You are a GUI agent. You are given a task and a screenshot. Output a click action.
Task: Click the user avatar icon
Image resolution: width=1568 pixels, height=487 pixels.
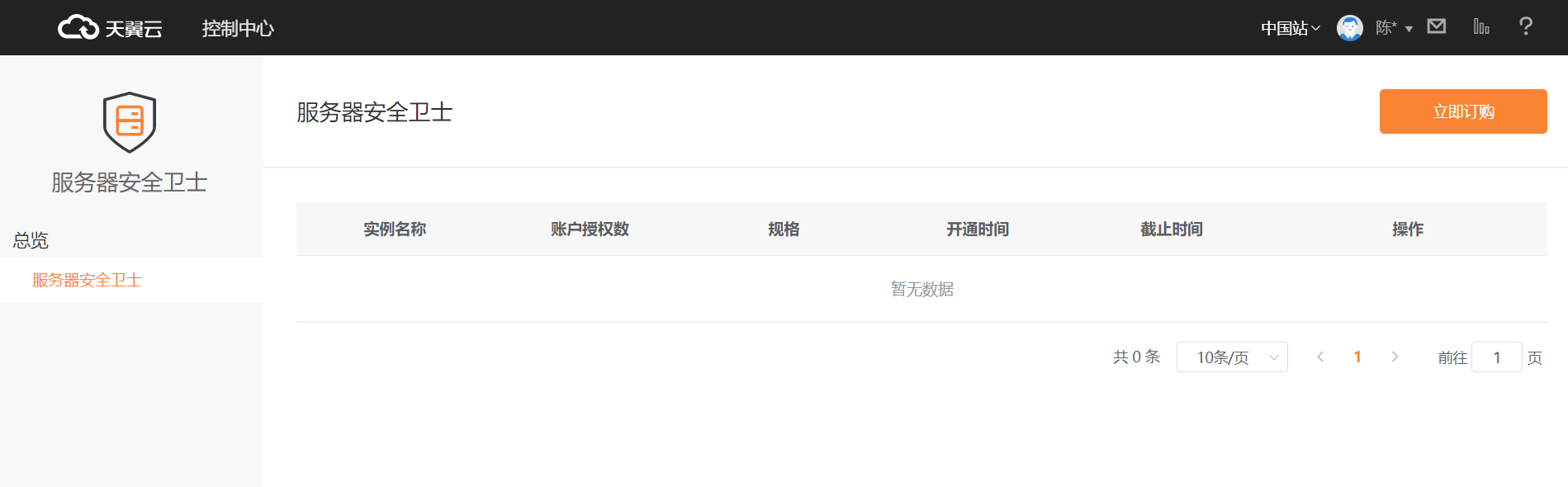(1350, 28)
